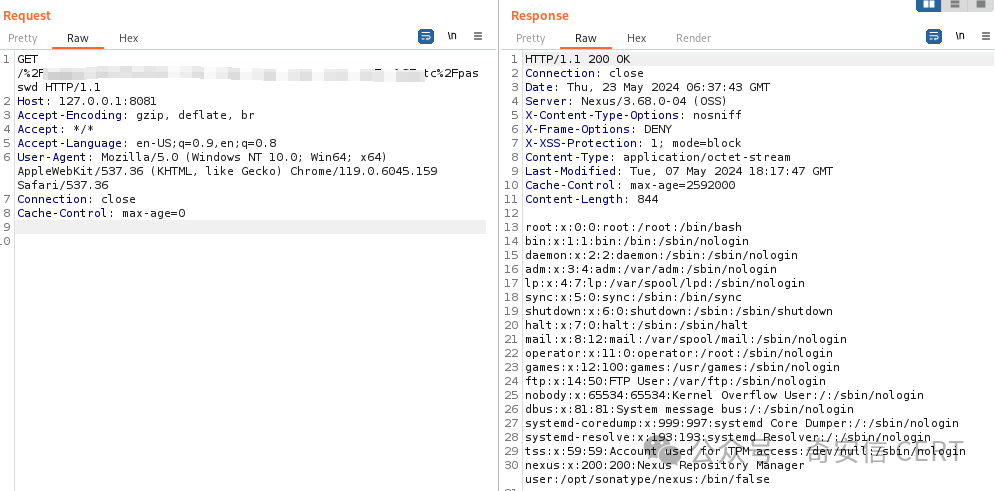The width and height of the screenshot is (995, 491).
Task: Switch Response view to Raw tab
Action: (585, 38)
